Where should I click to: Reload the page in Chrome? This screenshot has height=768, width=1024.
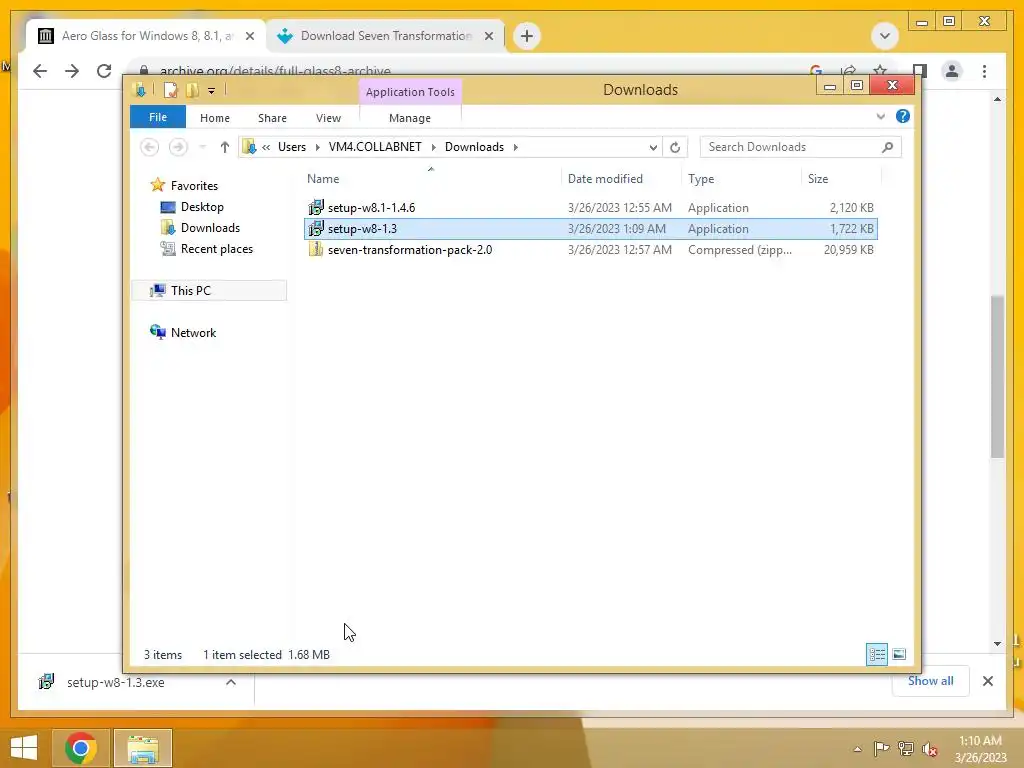point(104,71)
